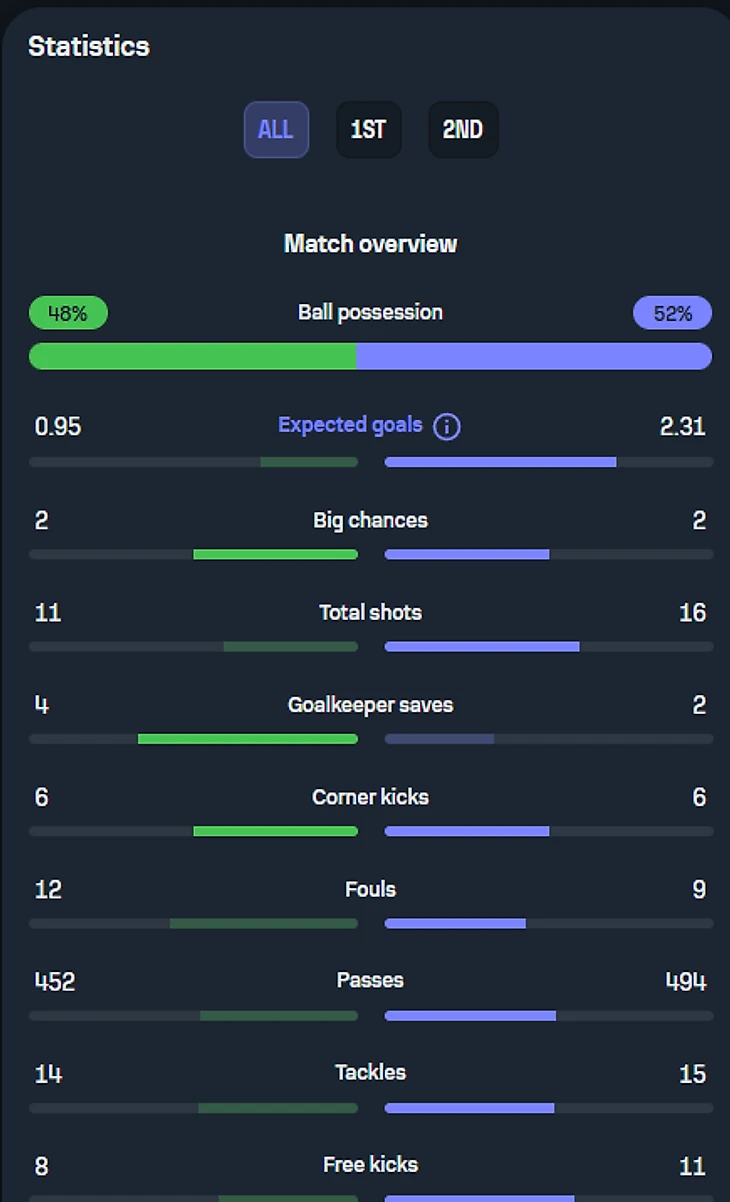Click the 52% possession badge
730x1202 pixels.
point(672,313)
